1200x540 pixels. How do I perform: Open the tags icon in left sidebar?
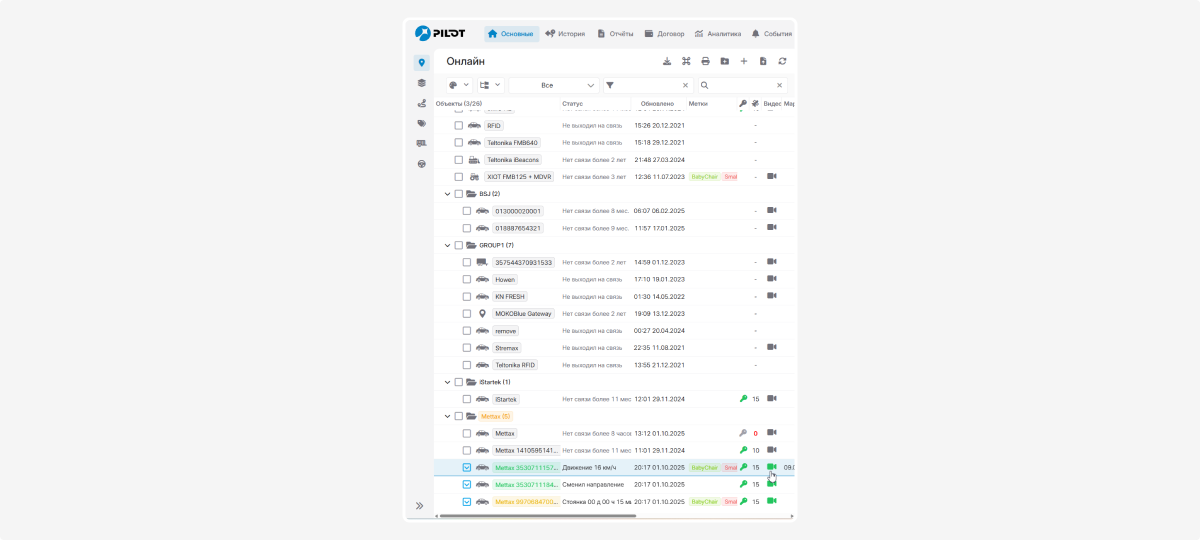pyautogui.click(x=421, y=123)
